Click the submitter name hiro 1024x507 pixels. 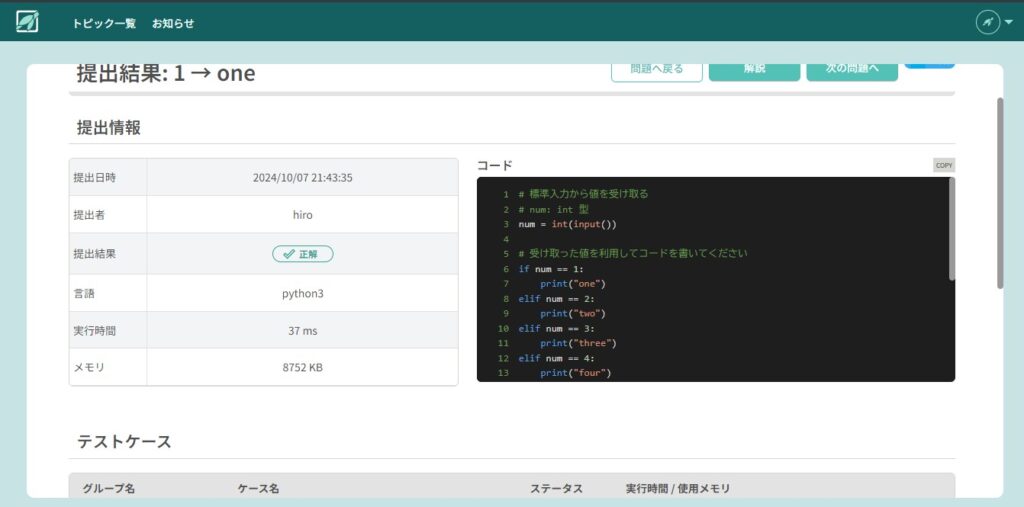coord(302,214)
